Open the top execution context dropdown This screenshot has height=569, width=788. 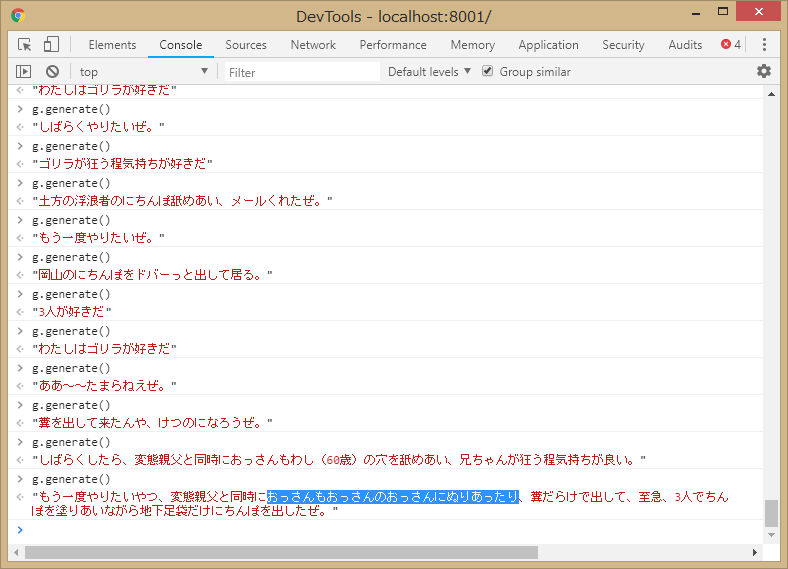(143, 72)
